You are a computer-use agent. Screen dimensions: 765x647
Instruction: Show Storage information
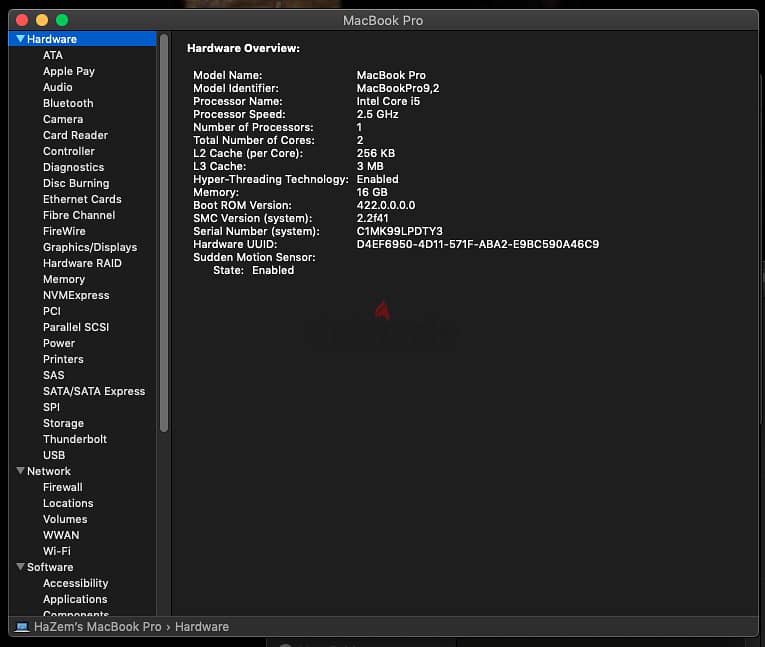(x=63, y=423)
